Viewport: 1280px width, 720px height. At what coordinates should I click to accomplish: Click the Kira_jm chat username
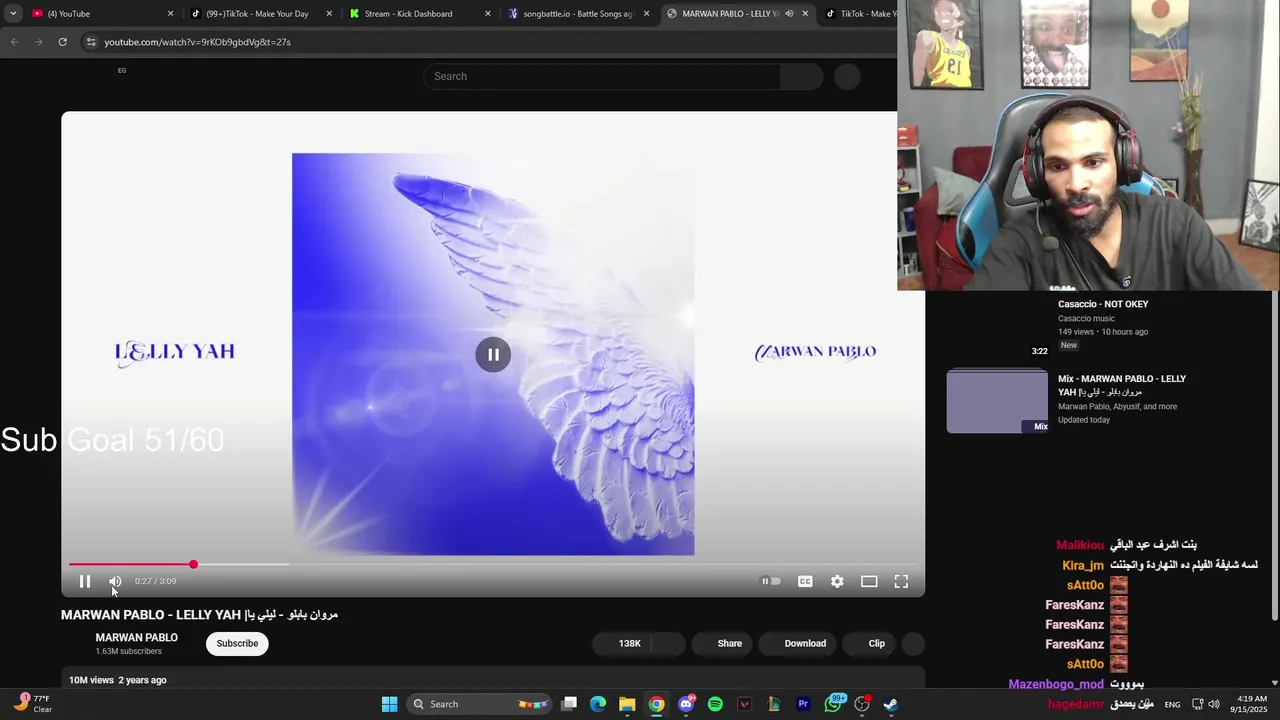click(x=1083, y=565)
